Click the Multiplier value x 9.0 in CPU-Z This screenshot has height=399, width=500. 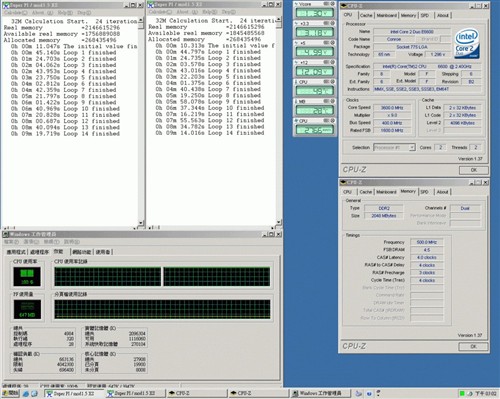[392, 115]
